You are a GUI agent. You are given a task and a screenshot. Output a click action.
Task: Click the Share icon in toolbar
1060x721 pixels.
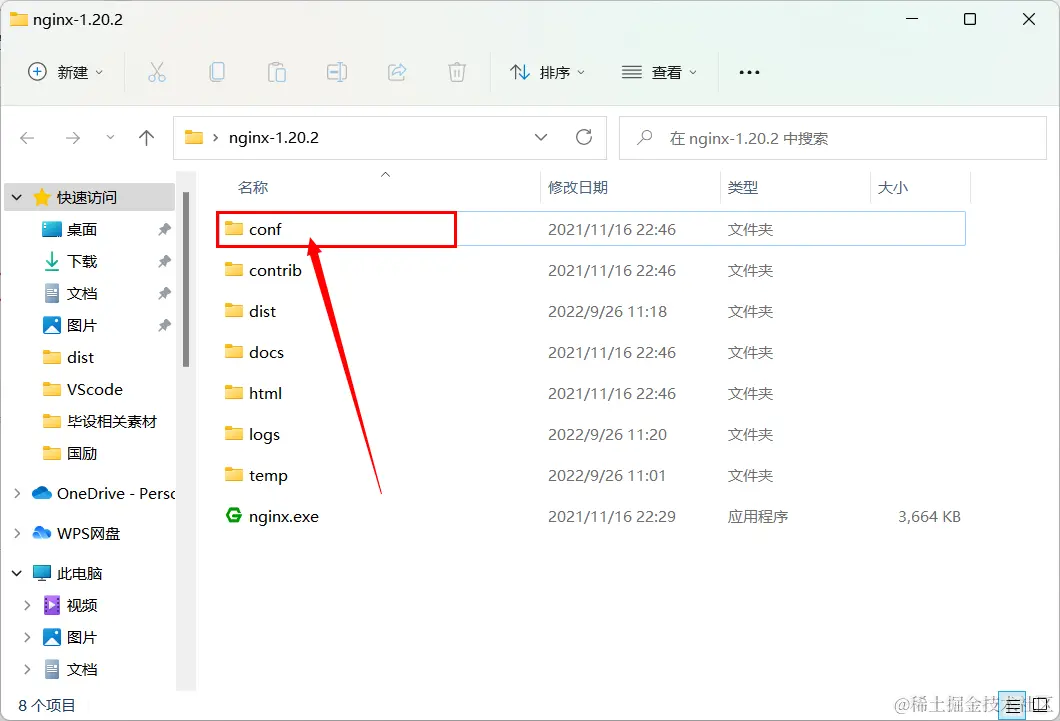[x=397, y=72]
